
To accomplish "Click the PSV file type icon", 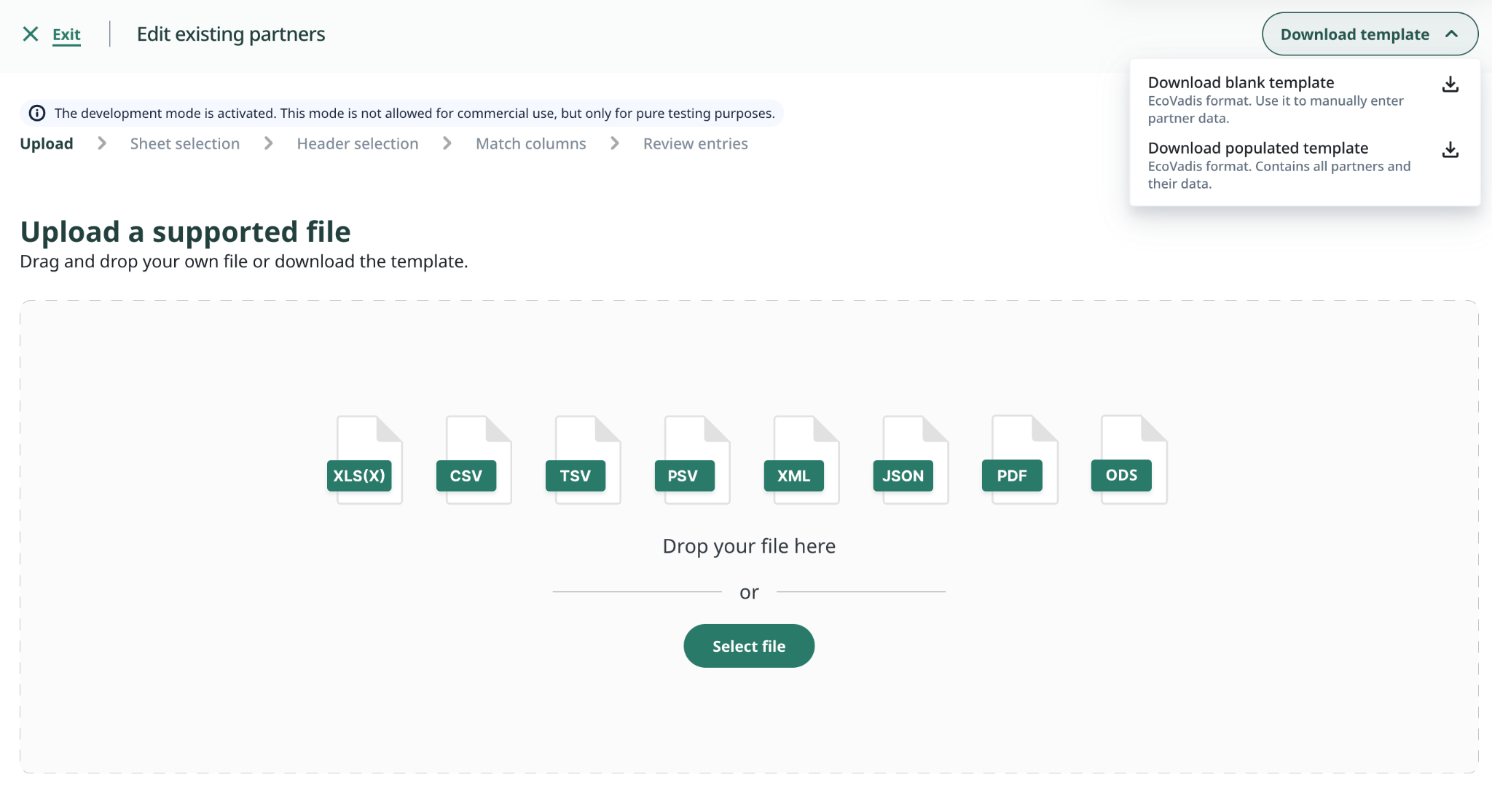I will pos(693,460).
